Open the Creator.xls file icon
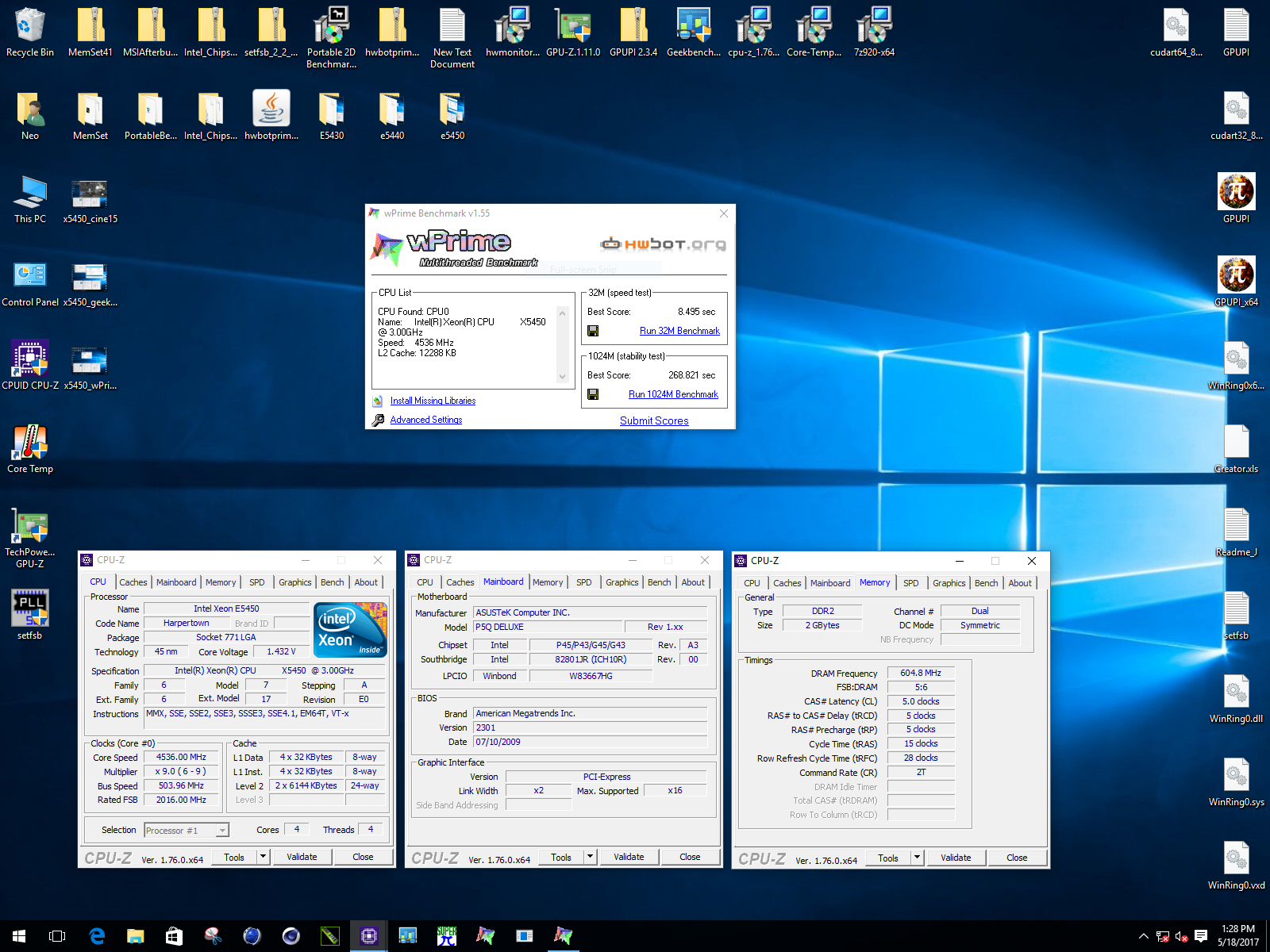The width and height of the screenshot is (1270, 952). click(x=1236, y=448)
